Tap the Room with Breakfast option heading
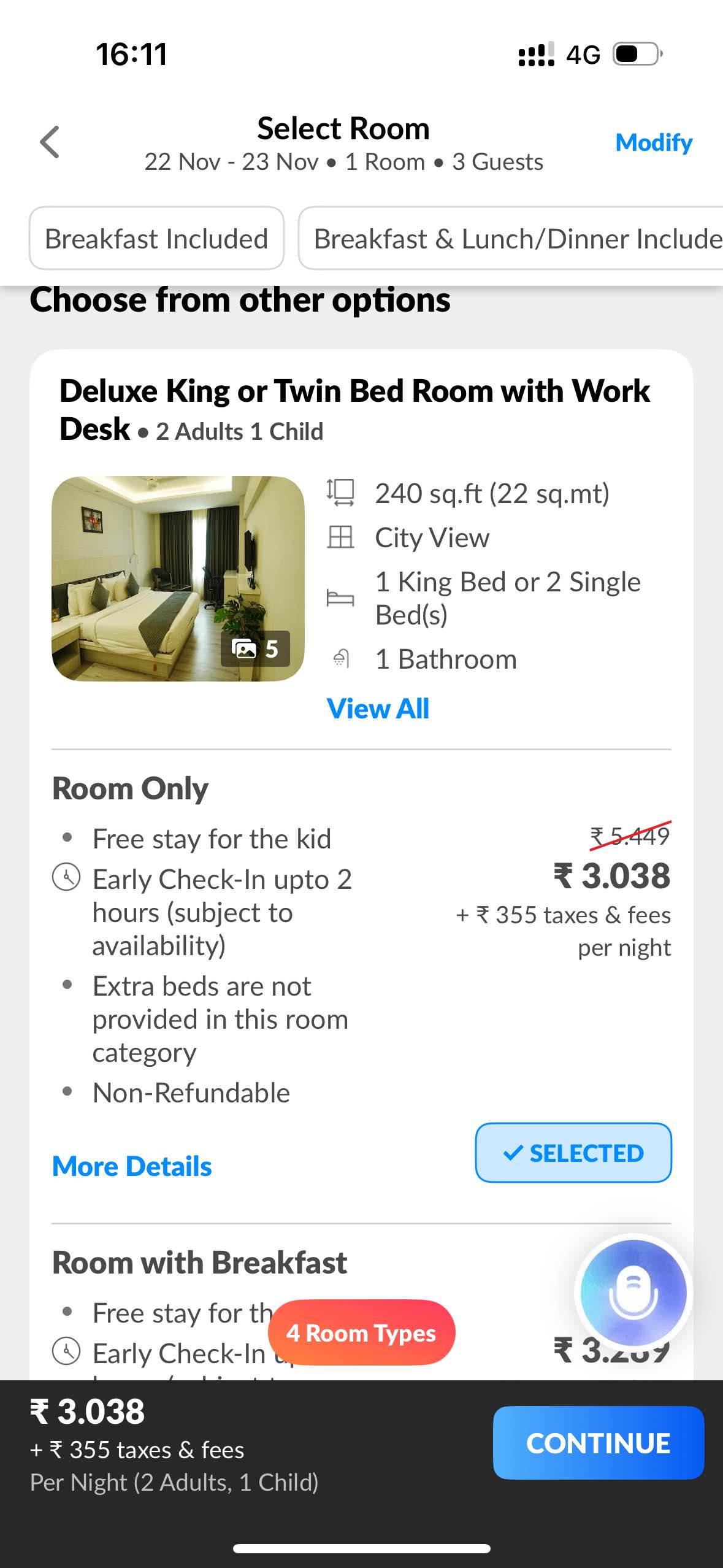 tap(200, 1262)
